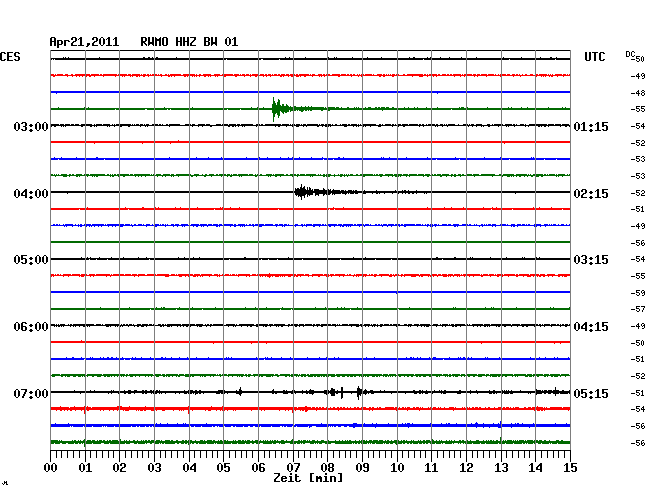Click the Zeit [min] axis title

[x=308, y=478]
